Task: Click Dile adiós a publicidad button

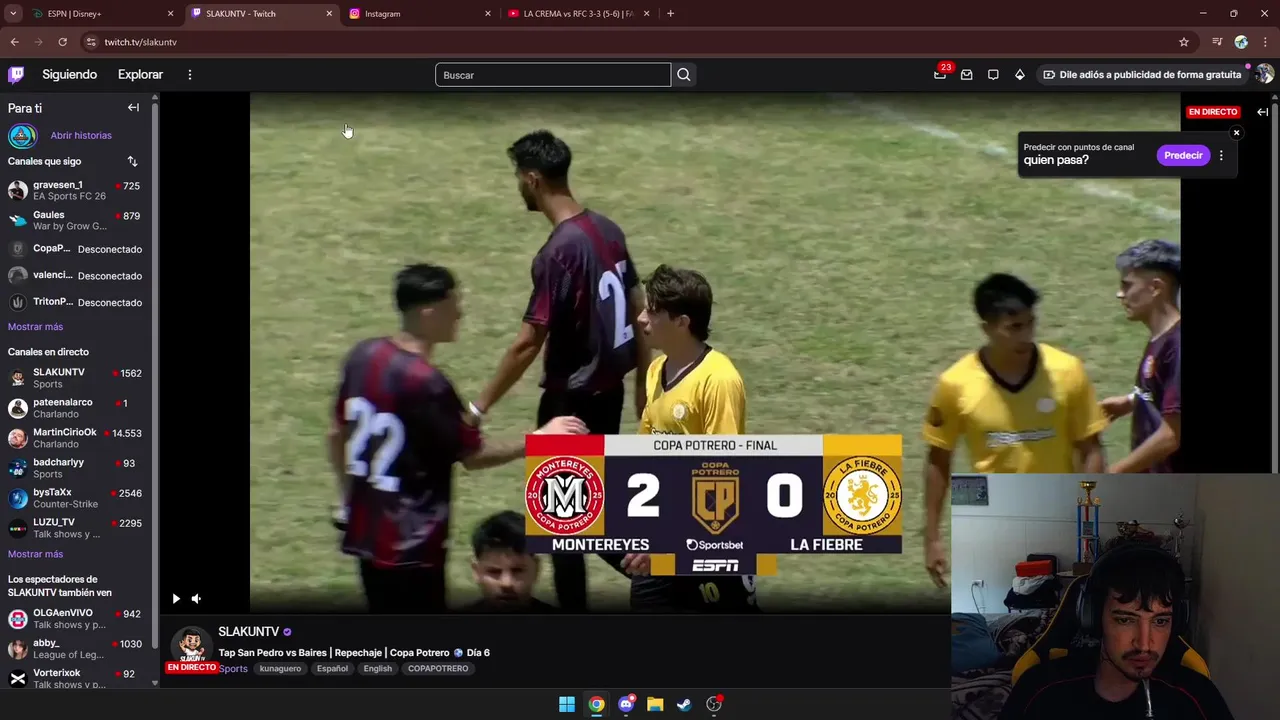Action: point(1141,75)
